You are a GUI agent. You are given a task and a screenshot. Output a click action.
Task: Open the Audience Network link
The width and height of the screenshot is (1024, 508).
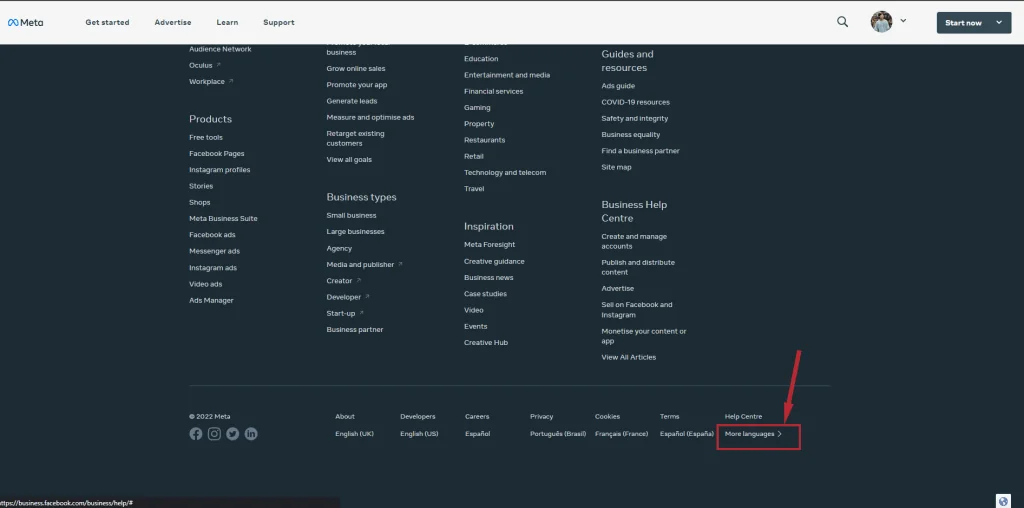[220, 49]
